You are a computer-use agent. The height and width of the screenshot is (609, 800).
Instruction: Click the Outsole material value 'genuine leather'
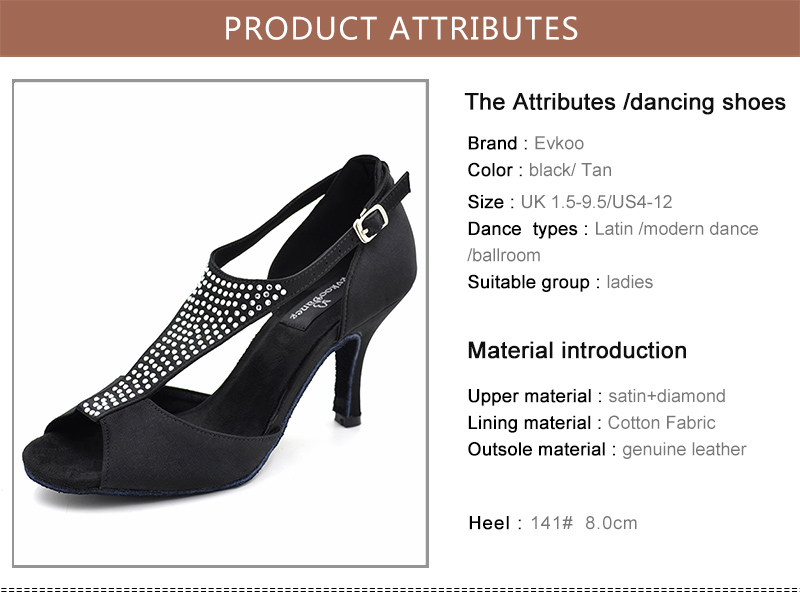coord(684,449)
